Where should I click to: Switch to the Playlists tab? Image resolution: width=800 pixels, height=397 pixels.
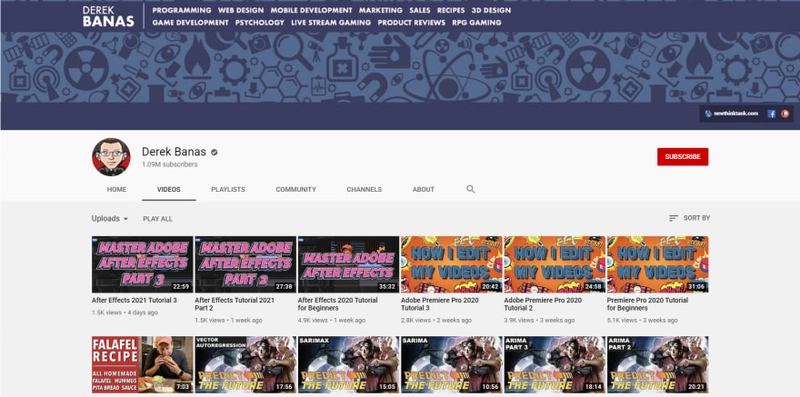(228, 189)
